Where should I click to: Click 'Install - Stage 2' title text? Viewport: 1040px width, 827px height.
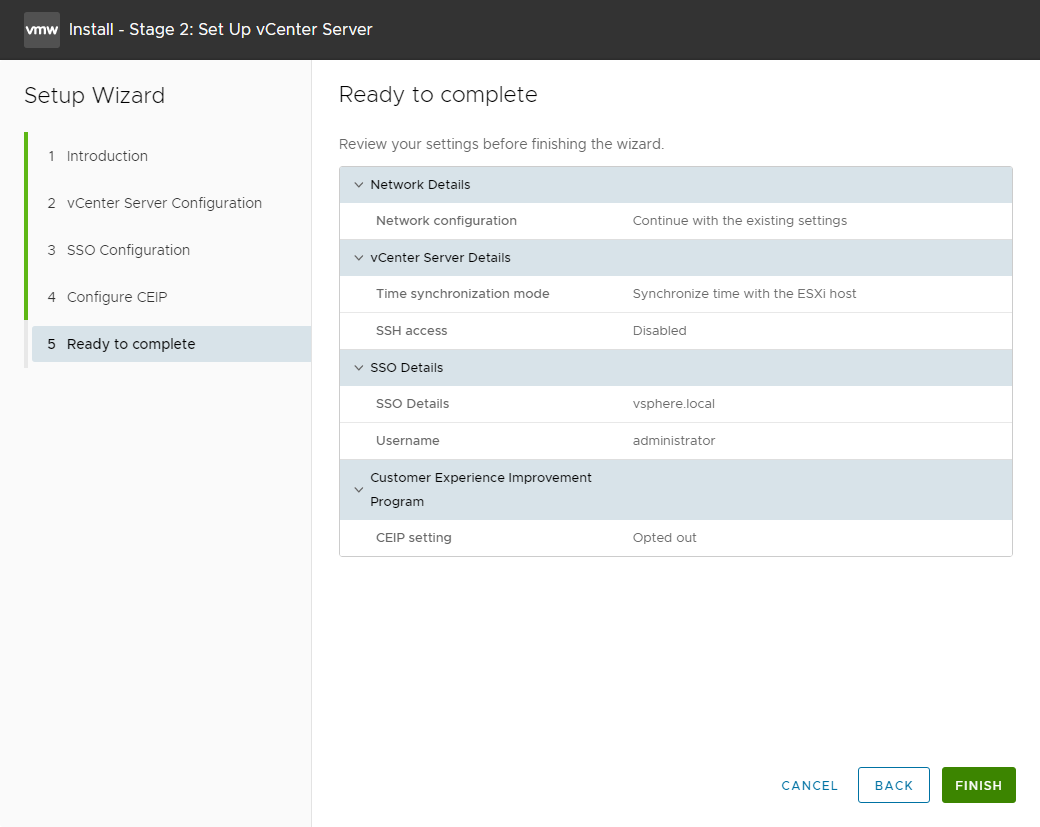(x=220, y=30)
